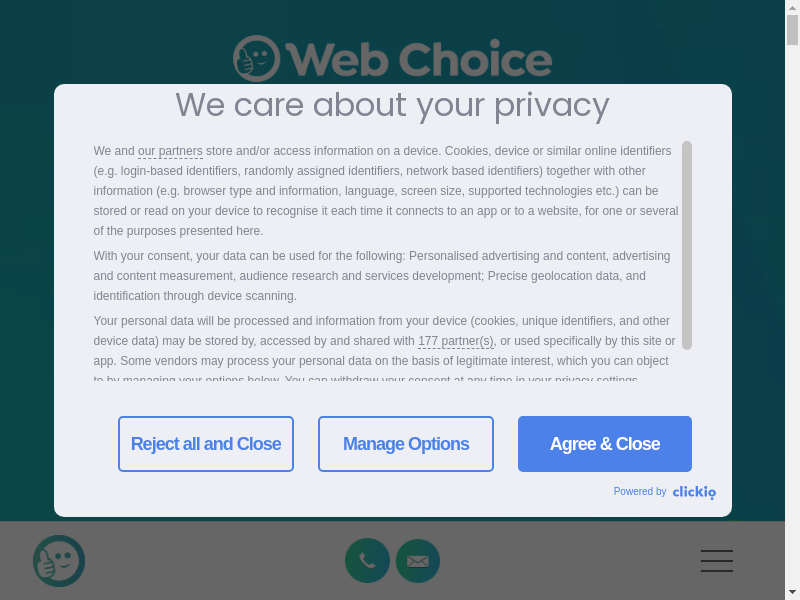The height and width of the screenshot is (600, 800).
Task: Open Manage Options for consent settings
Action: pyautogui.click(x=406, y=444)
